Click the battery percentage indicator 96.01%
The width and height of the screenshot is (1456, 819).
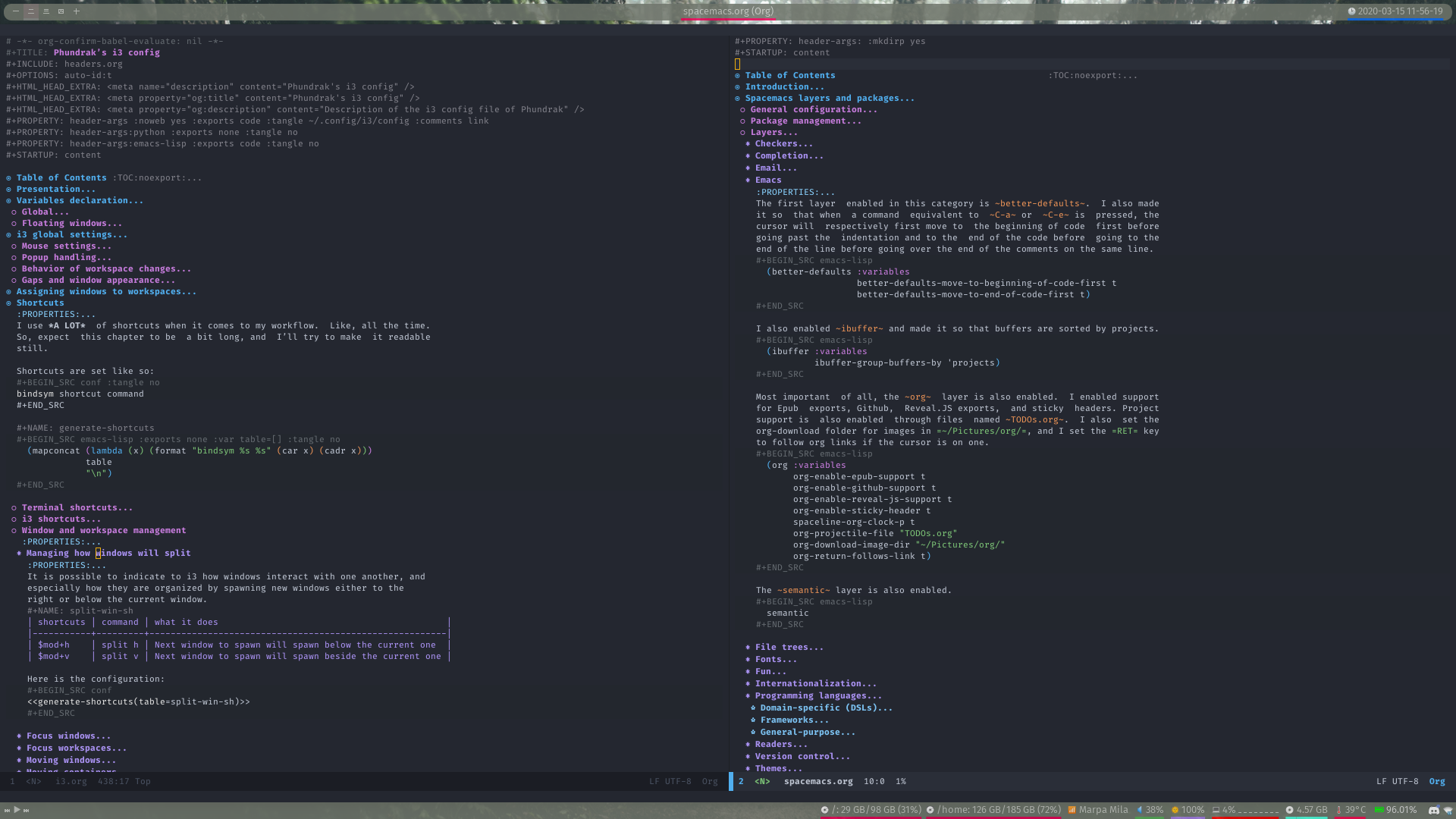(x=1399, y=809)
